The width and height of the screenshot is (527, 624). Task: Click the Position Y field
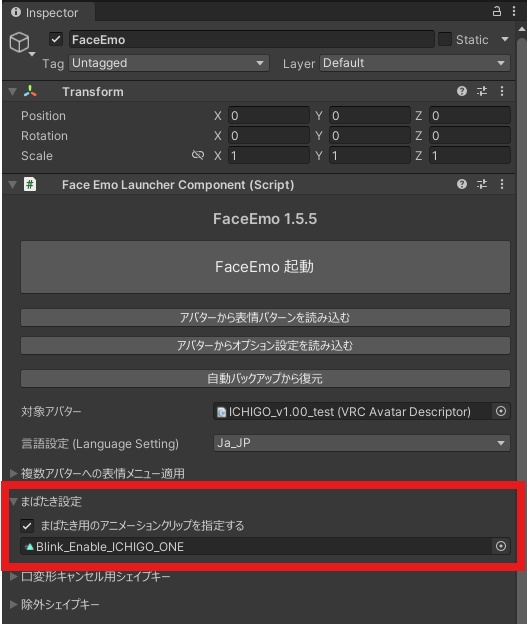click(x=370, y=115)
